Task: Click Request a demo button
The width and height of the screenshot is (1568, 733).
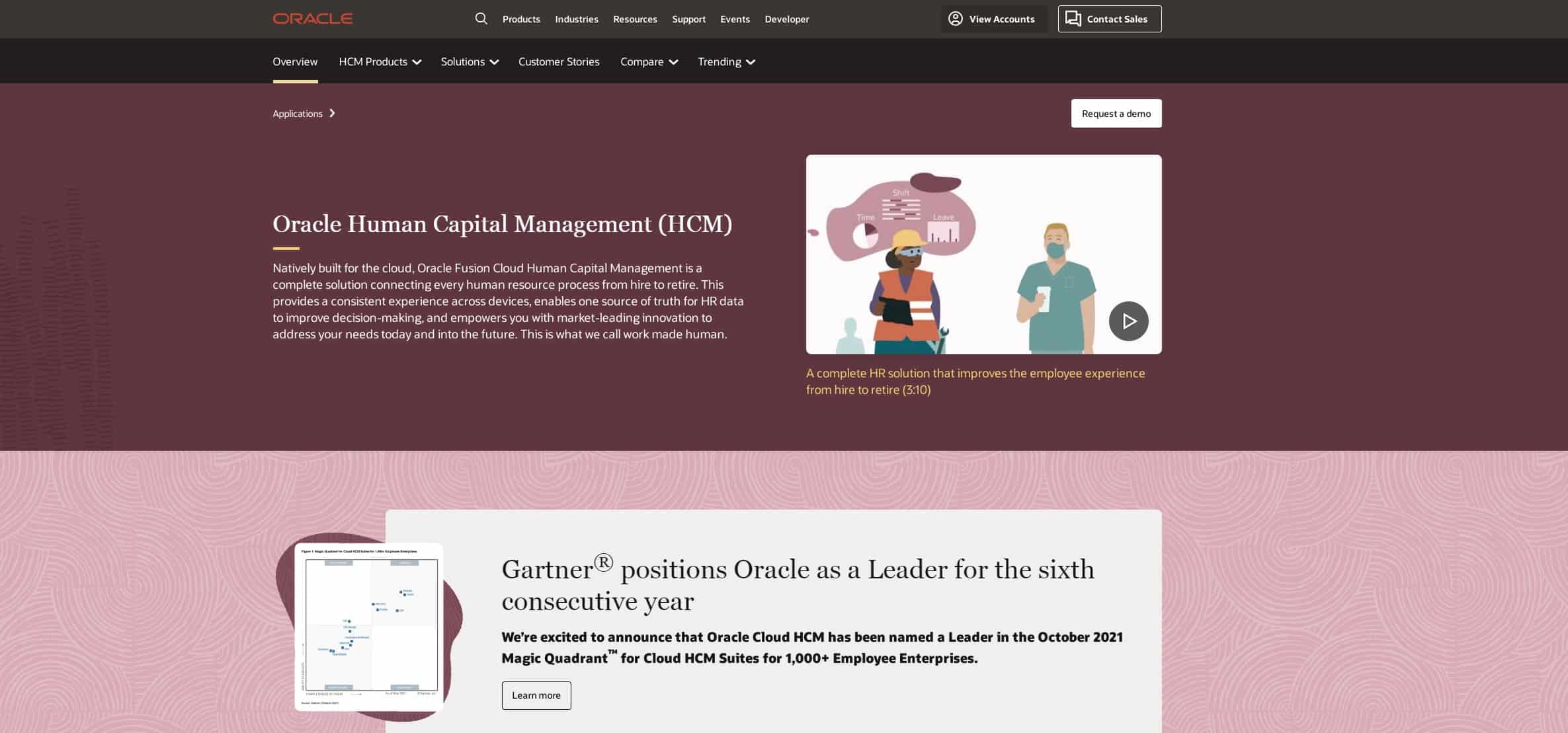Action: 1116,114
